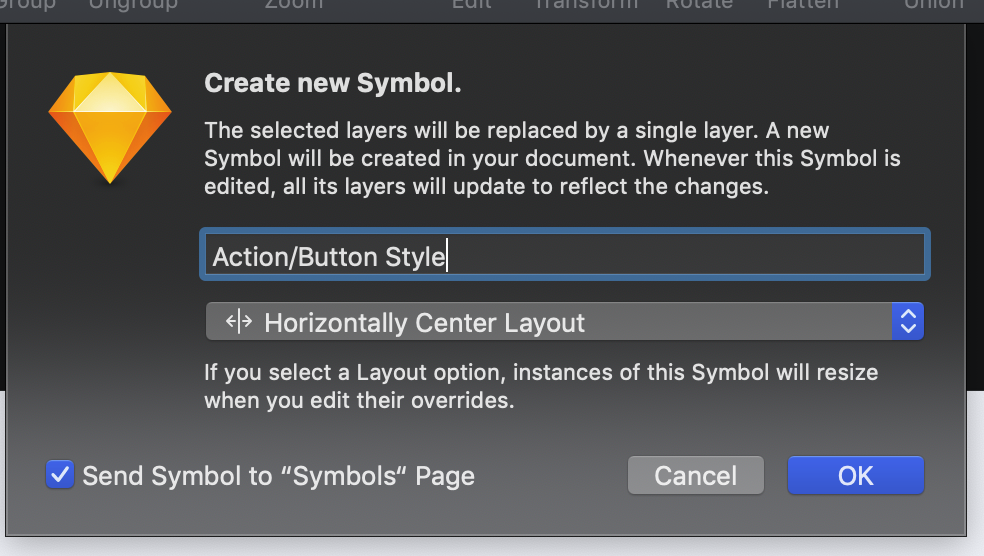Click the Send Symbol to "Symbols" Page label
This screenshot has width=984, height=556.
278,476
